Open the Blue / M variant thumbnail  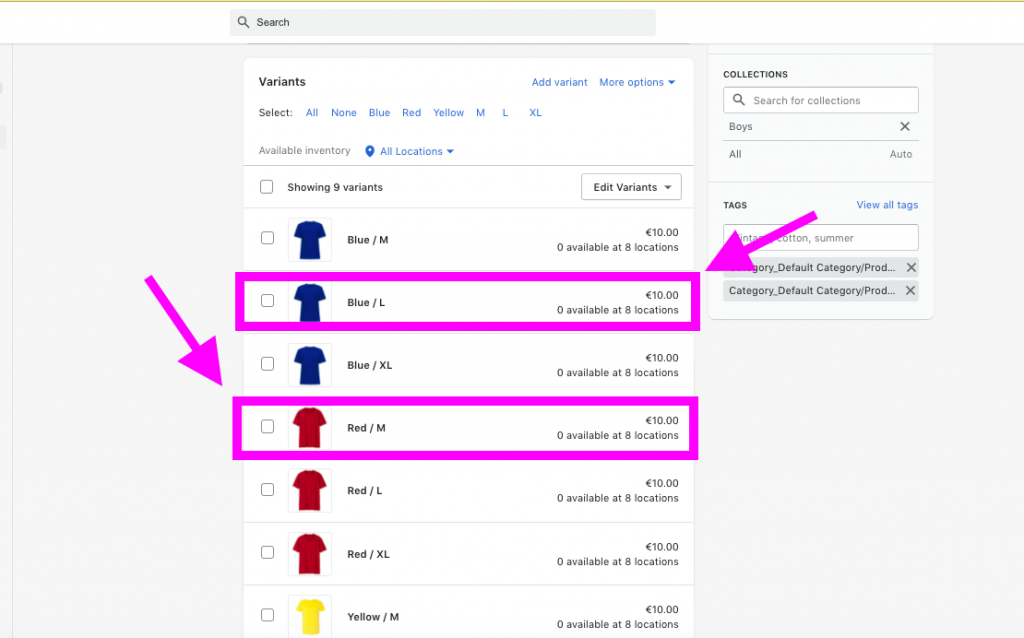[309, 239]
